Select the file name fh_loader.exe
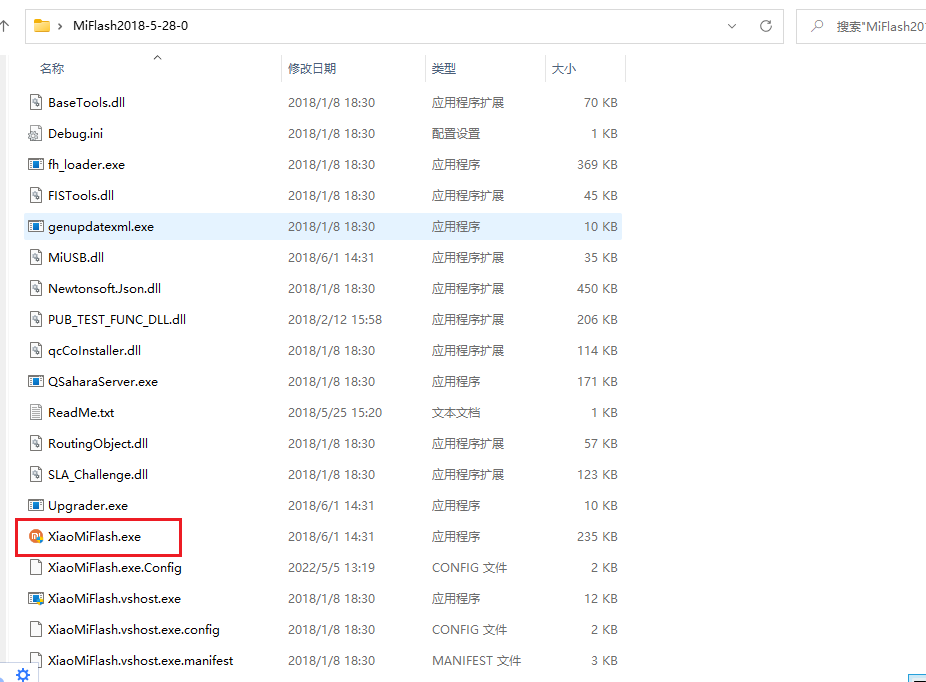Screen dimensions: 926x682 [x=86, y=165]
